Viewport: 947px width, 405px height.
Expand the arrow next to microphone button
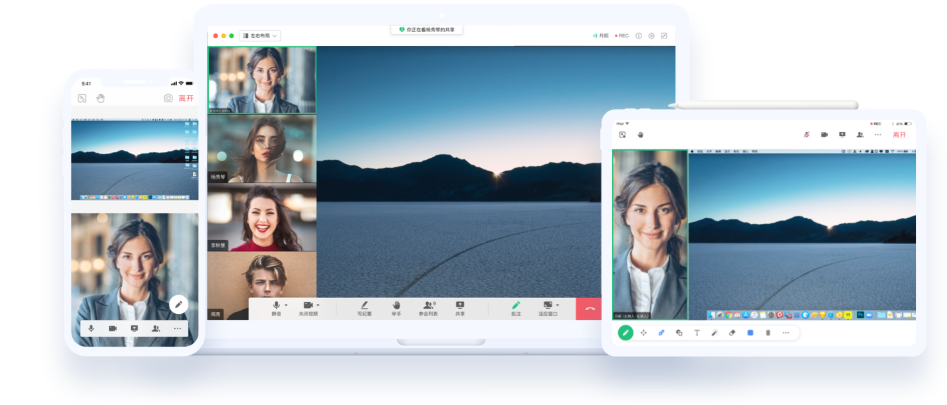coord(286,304)
